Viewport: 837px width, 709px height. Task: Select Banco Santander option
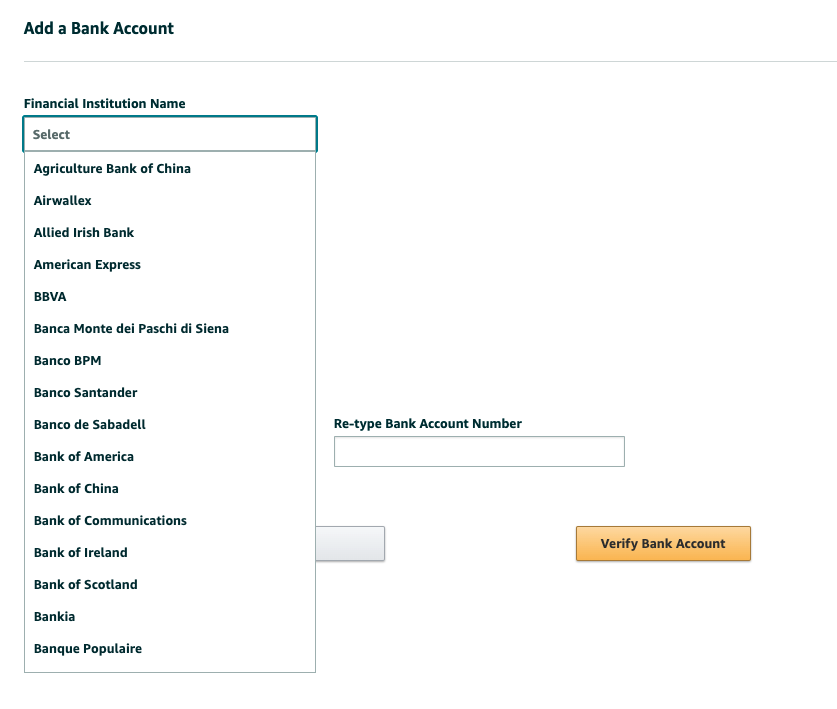84,392
